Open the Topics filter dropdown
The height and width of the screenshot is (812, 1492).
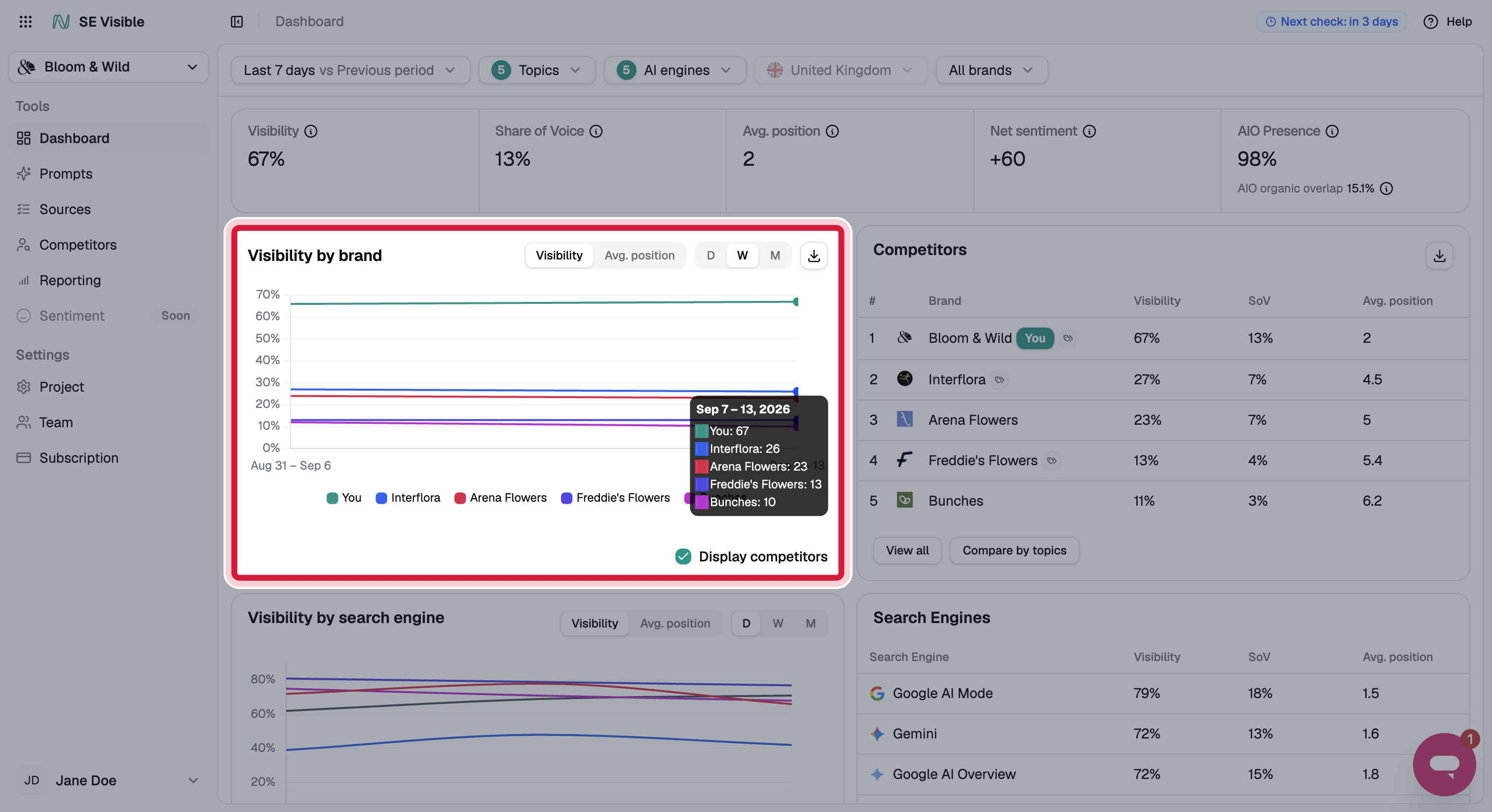click(x=536, y=70)
